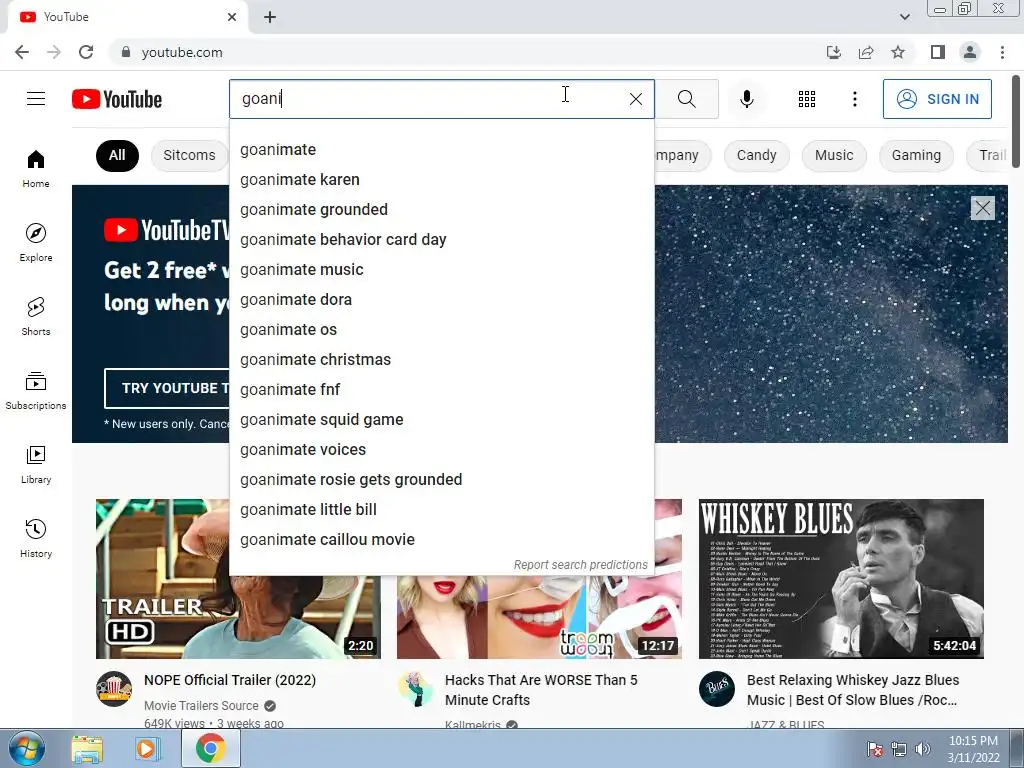Clear the search box with the X icon

pyautogui.click(x=635, y=99)
